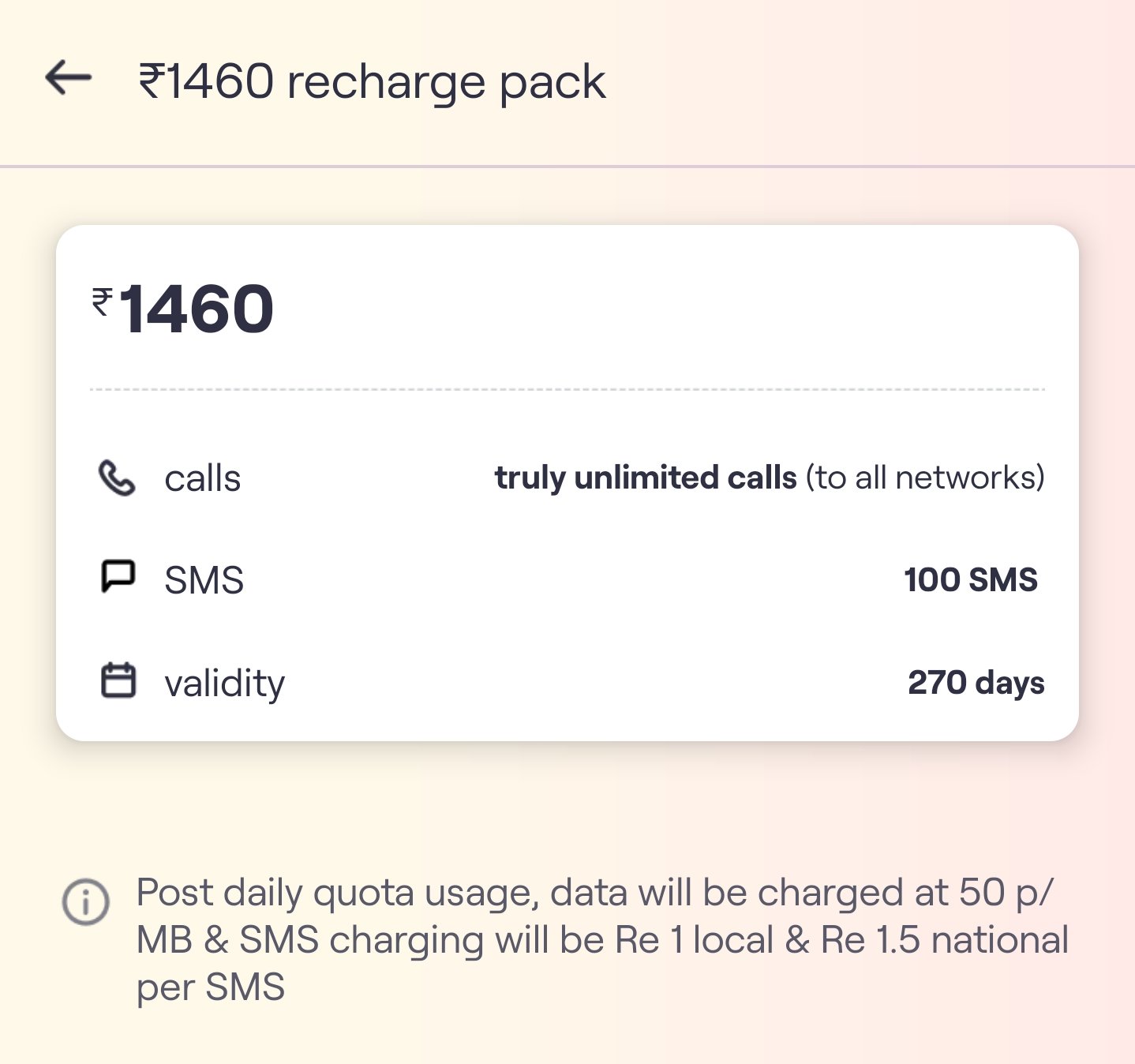
Task: Tap the 'per SMS' line in disclaimer
Action: [x=211, y=987]
